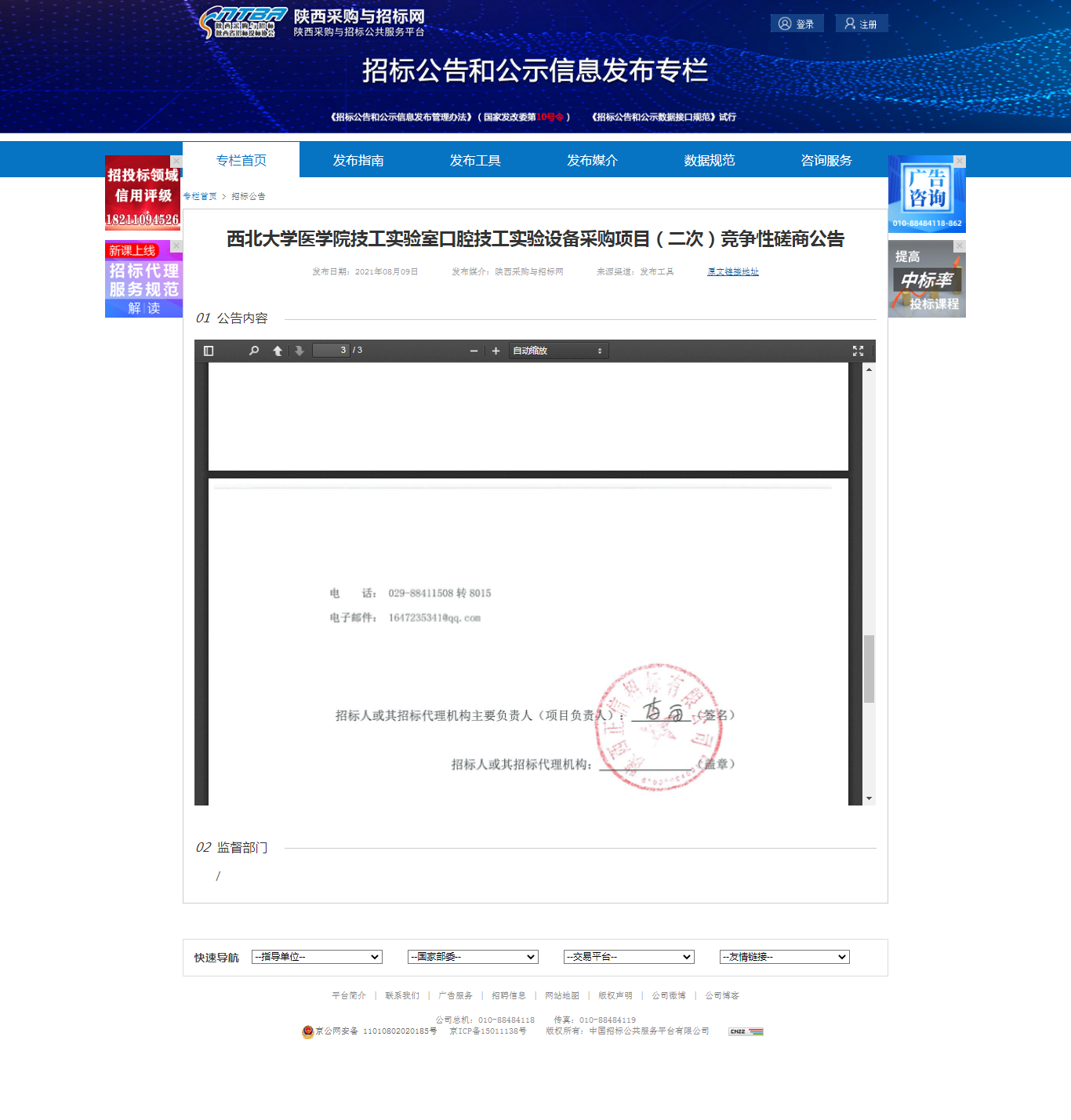This screenshot has width=1071, height=1120.
Task: Open the 提高中标率 course banner
Action: click(x=927, y=282)
